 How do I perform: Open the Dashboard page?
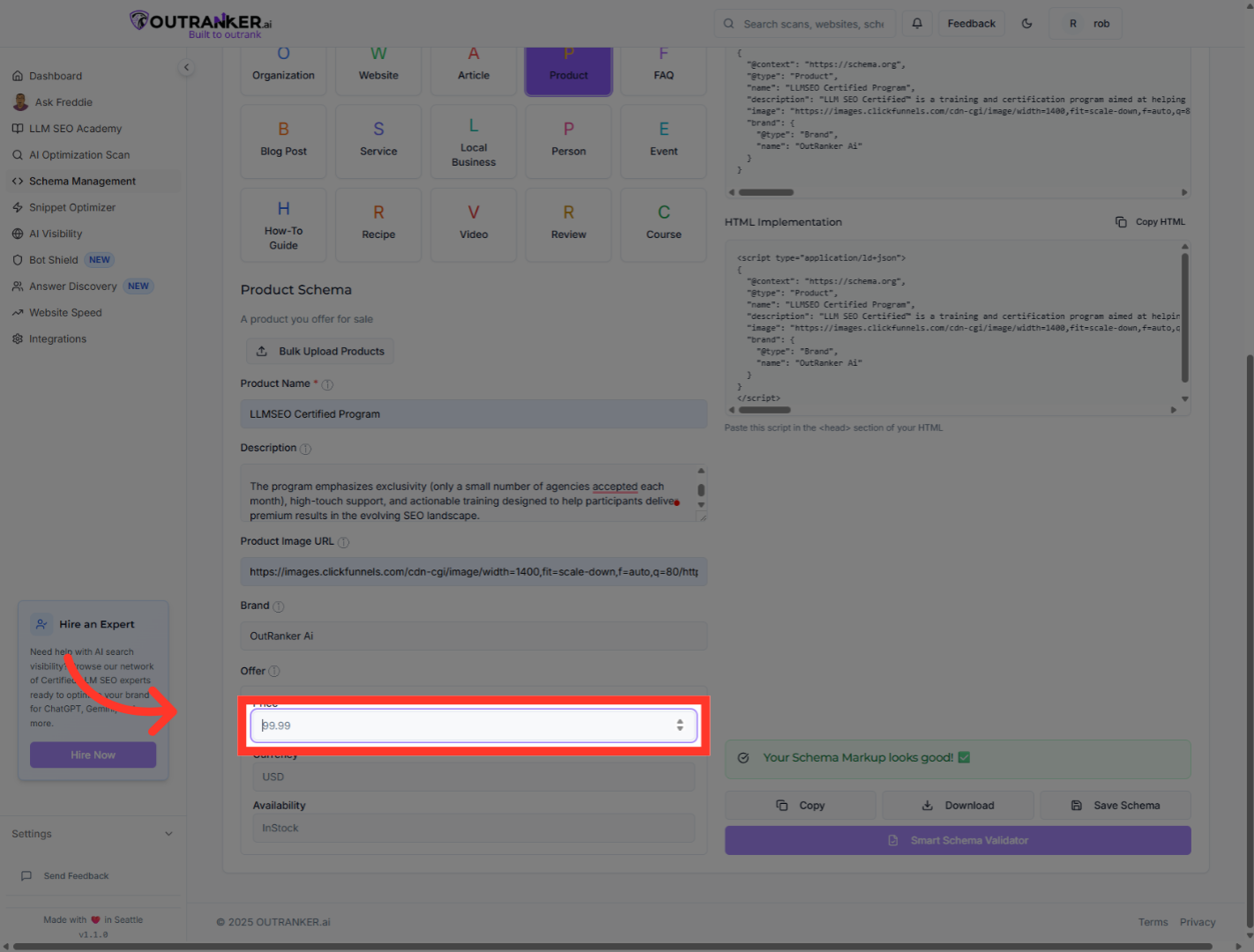pos(56,76)
